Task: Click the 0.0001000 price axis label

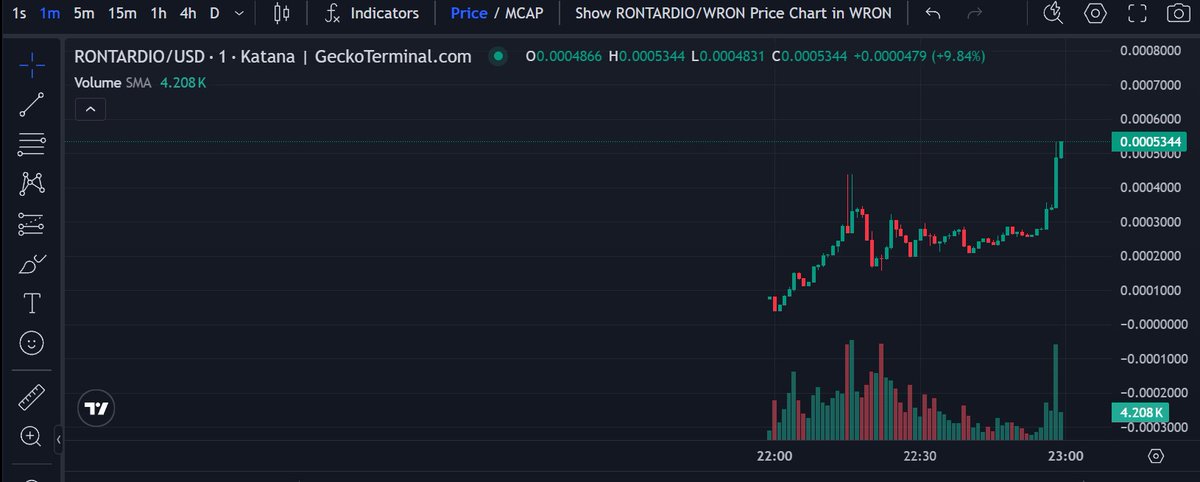Action: tap(1152, 290)
